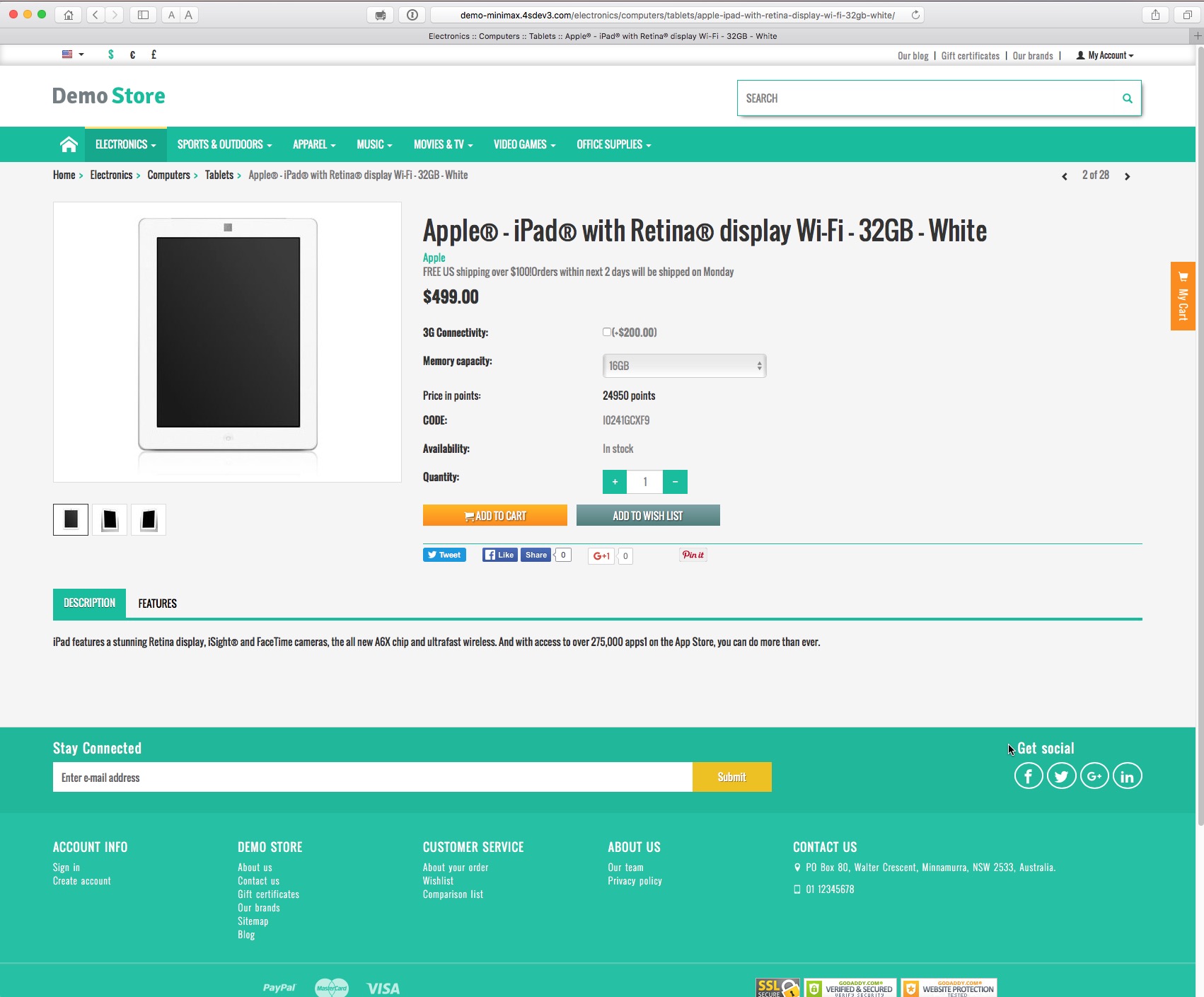Go to next product arrow
The image size is (1204, 997).
pyautogui.click(x=1127, y=176)
